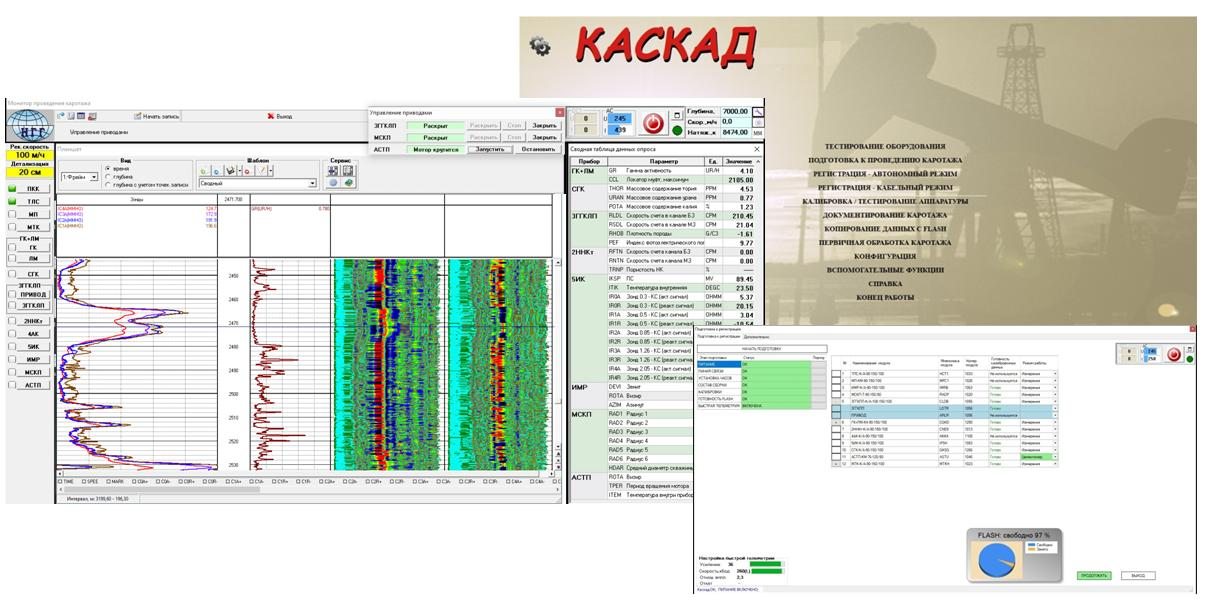Click the gear icon beside КАСКАД title
1209x608 pixels.
[x=540, y=45]
